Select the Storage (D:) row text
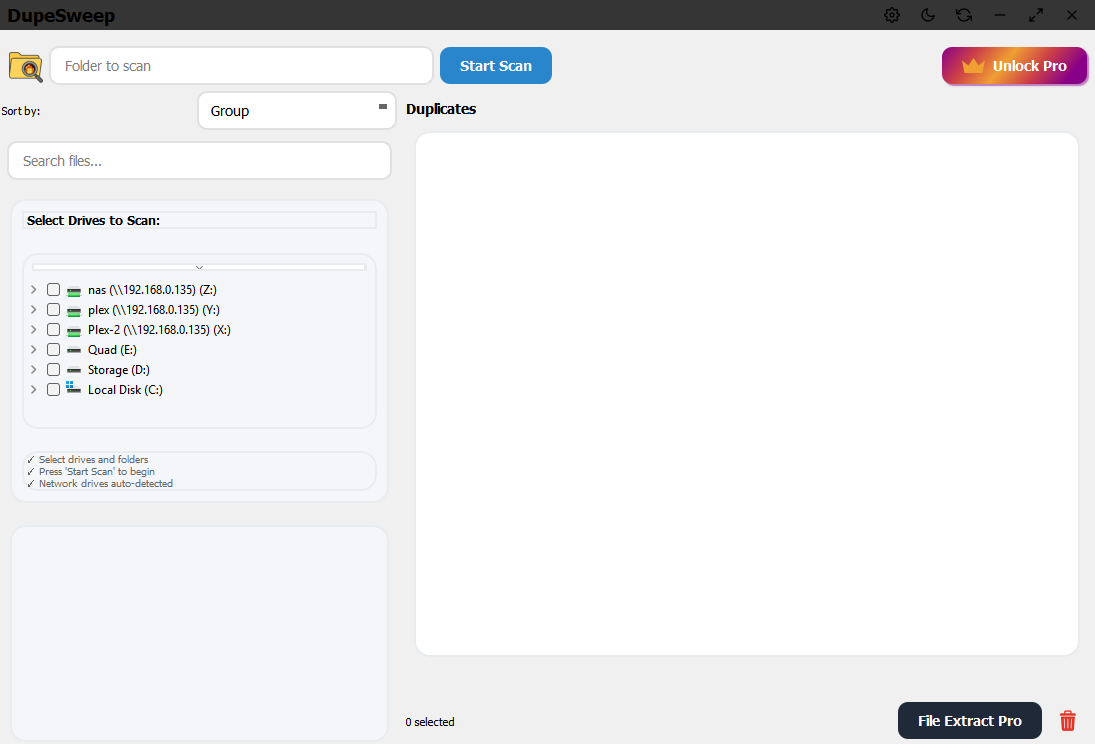 click(x=119, y=370)
